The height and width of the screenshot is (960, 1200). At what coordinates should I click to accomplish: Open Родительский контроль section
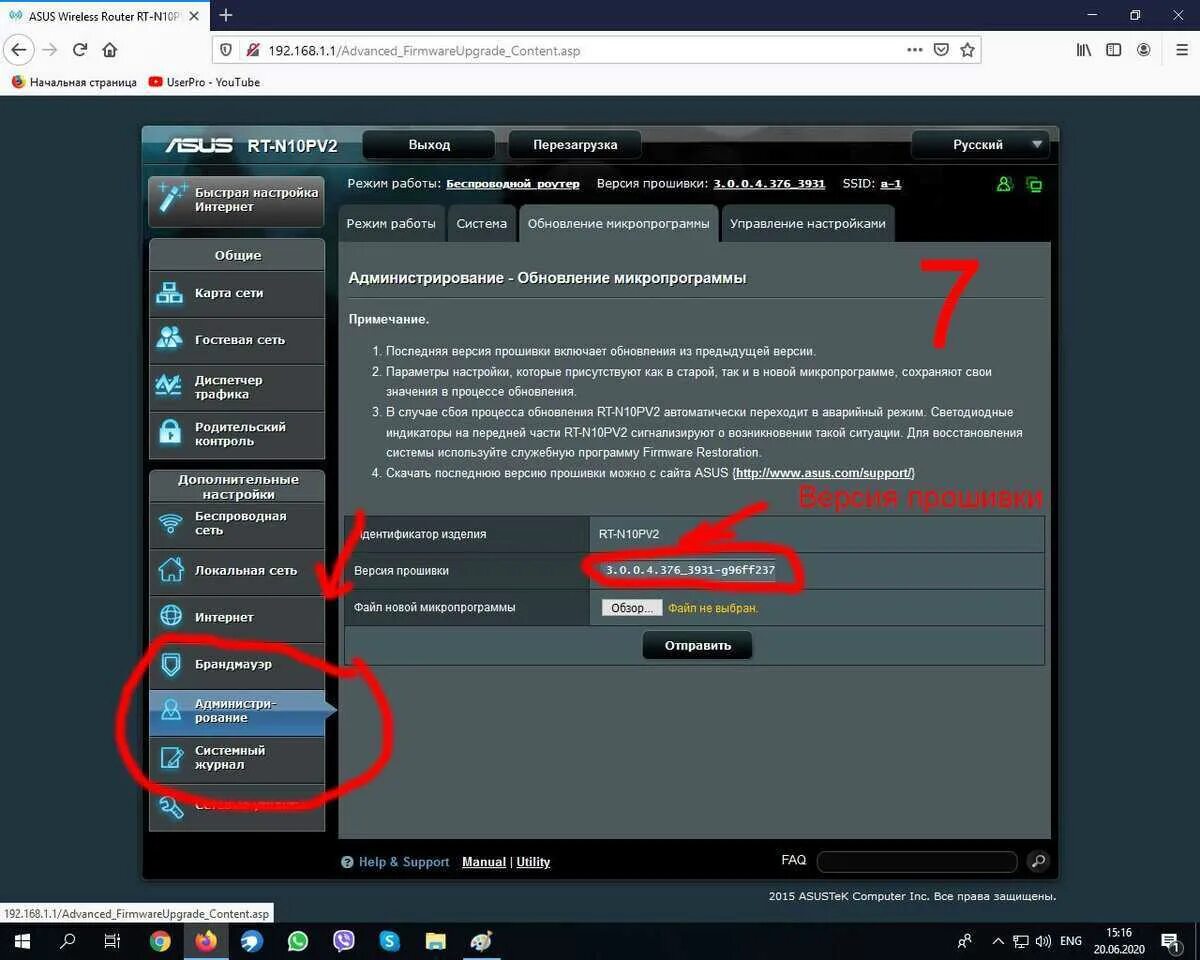[x=237, y=434]
